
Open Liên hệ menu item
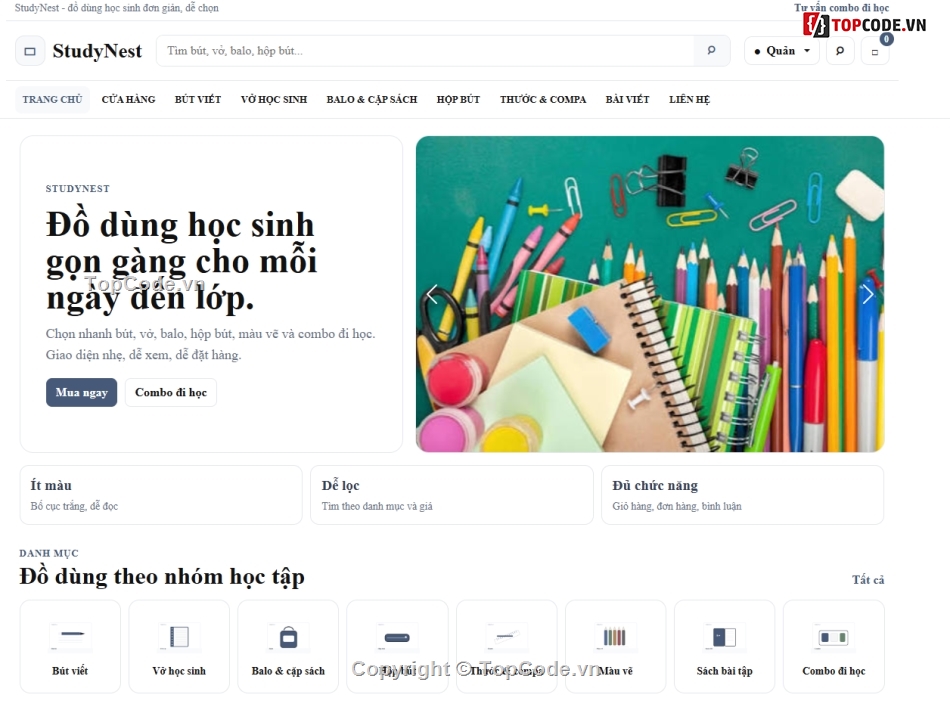pyautogui.click(x=689, y=99)
